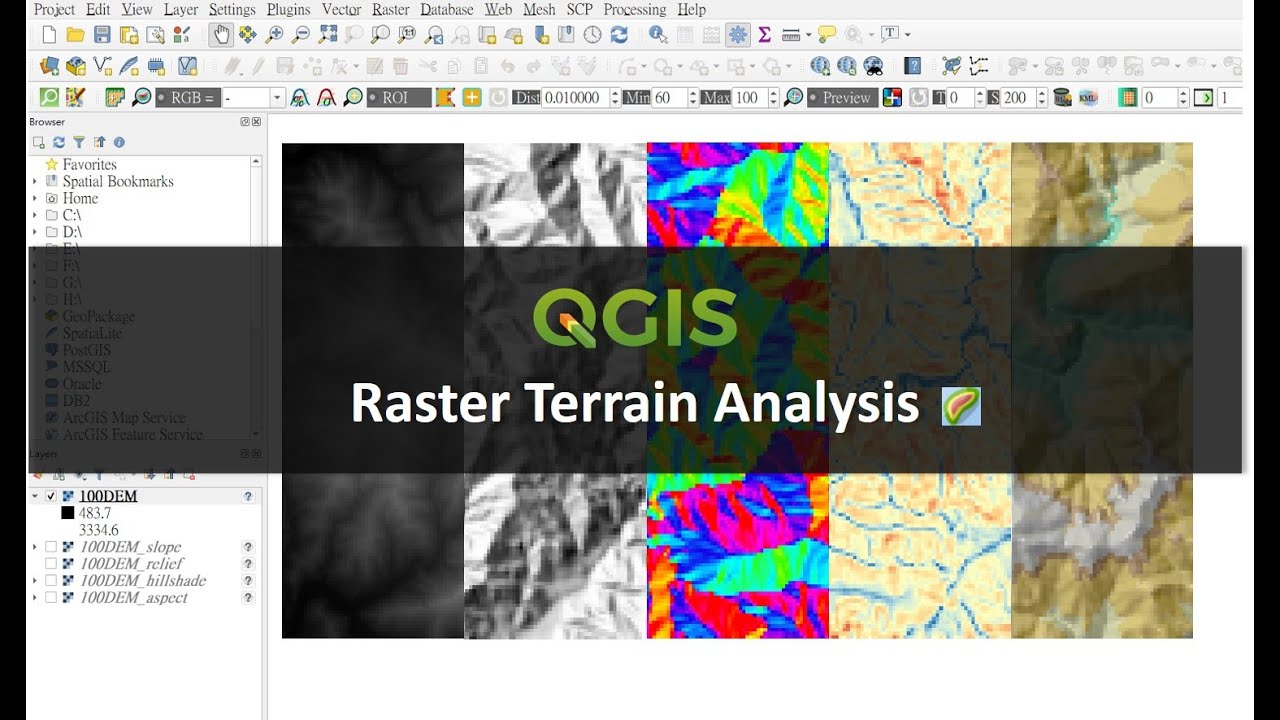Click the Temporal Controller clock icon
Viewport: 1280px width, 720px height.
tap(592, 35)
